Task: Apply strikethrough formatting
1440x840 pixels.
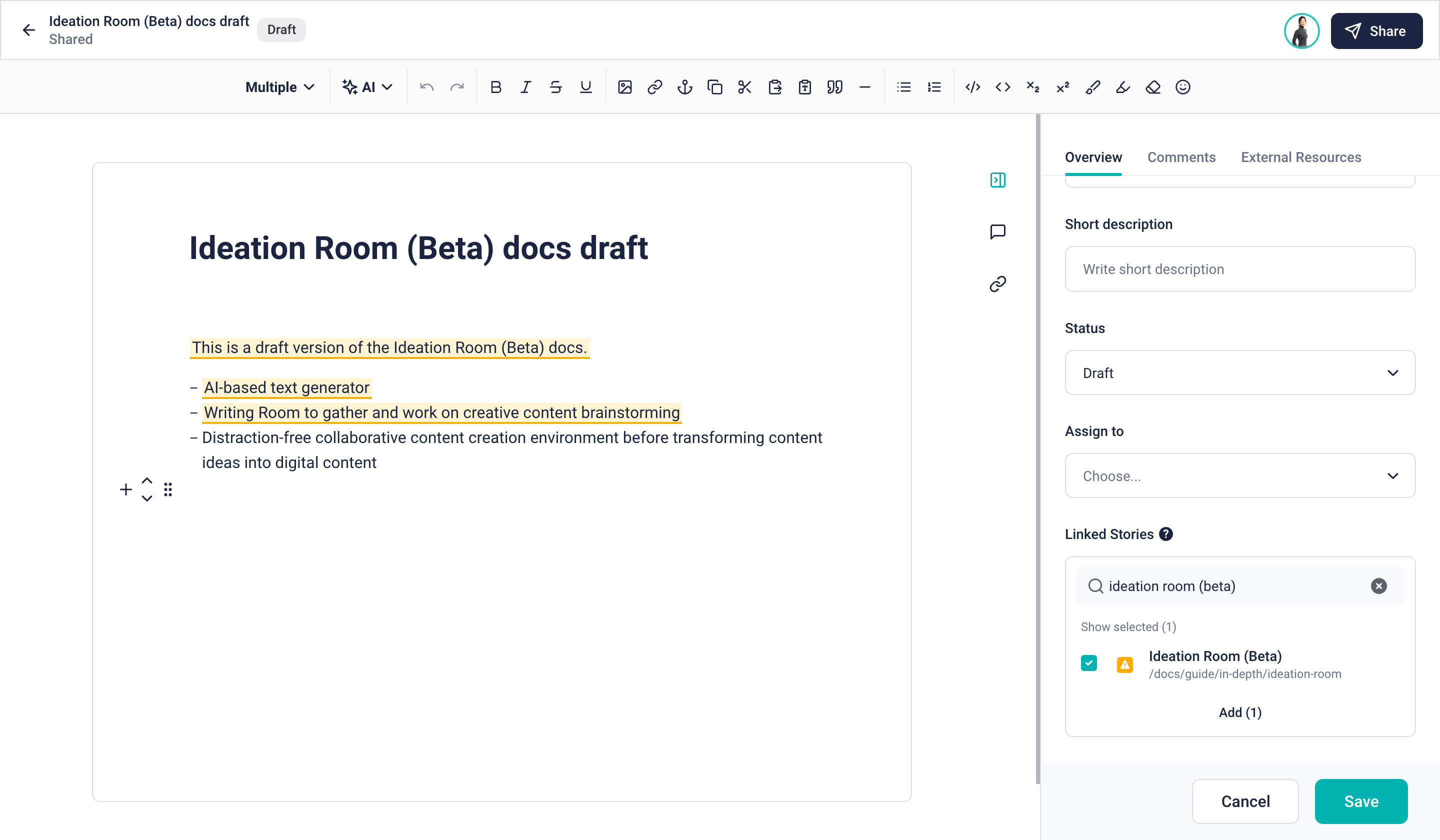Action: coord(555,87)
